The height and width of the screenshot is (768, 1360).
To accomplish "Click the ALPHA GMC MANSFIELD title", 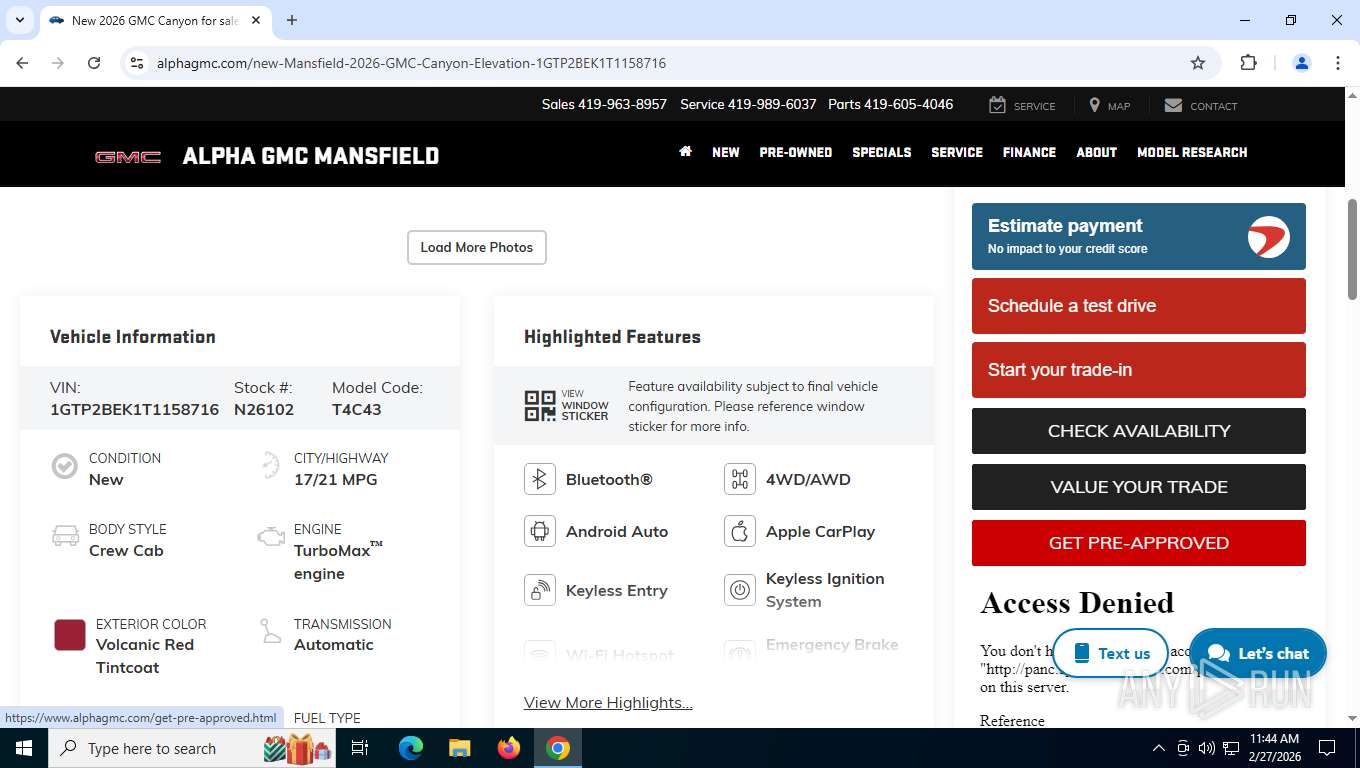I will coord(311,156).
